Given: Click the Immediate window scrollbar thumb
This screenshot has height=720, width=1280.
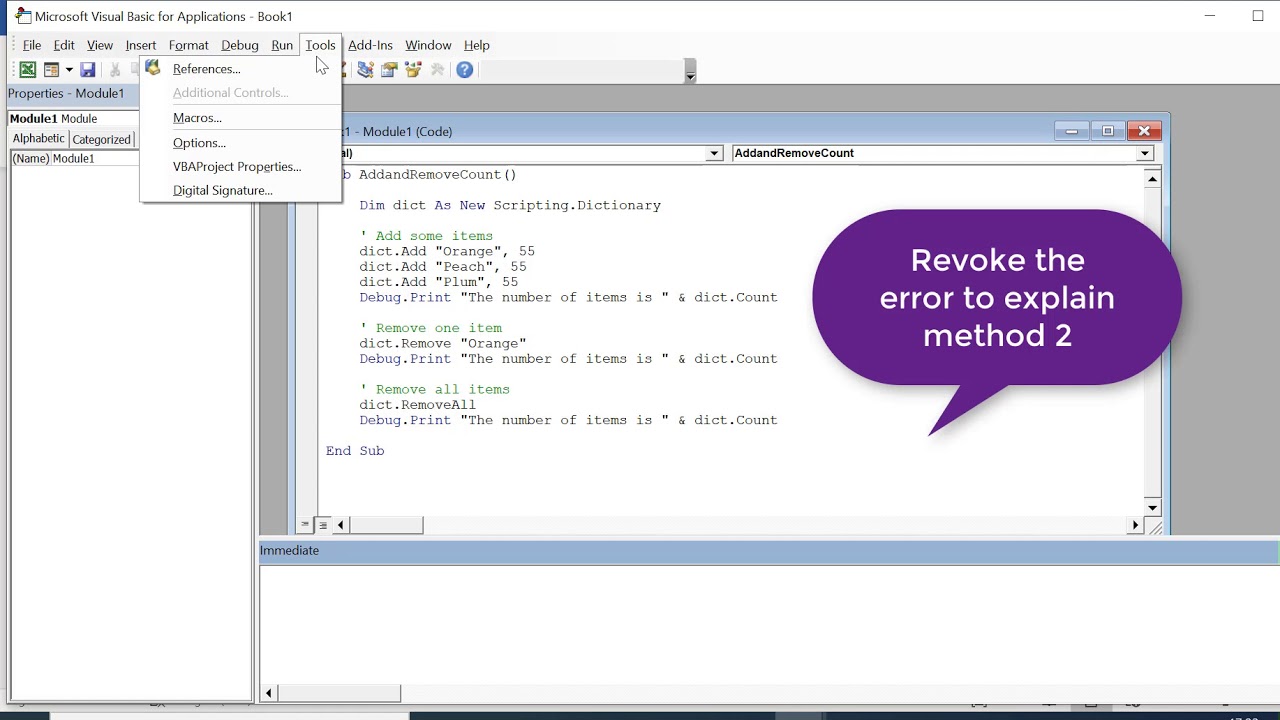Looking at the screenshot, I should 338,693.
